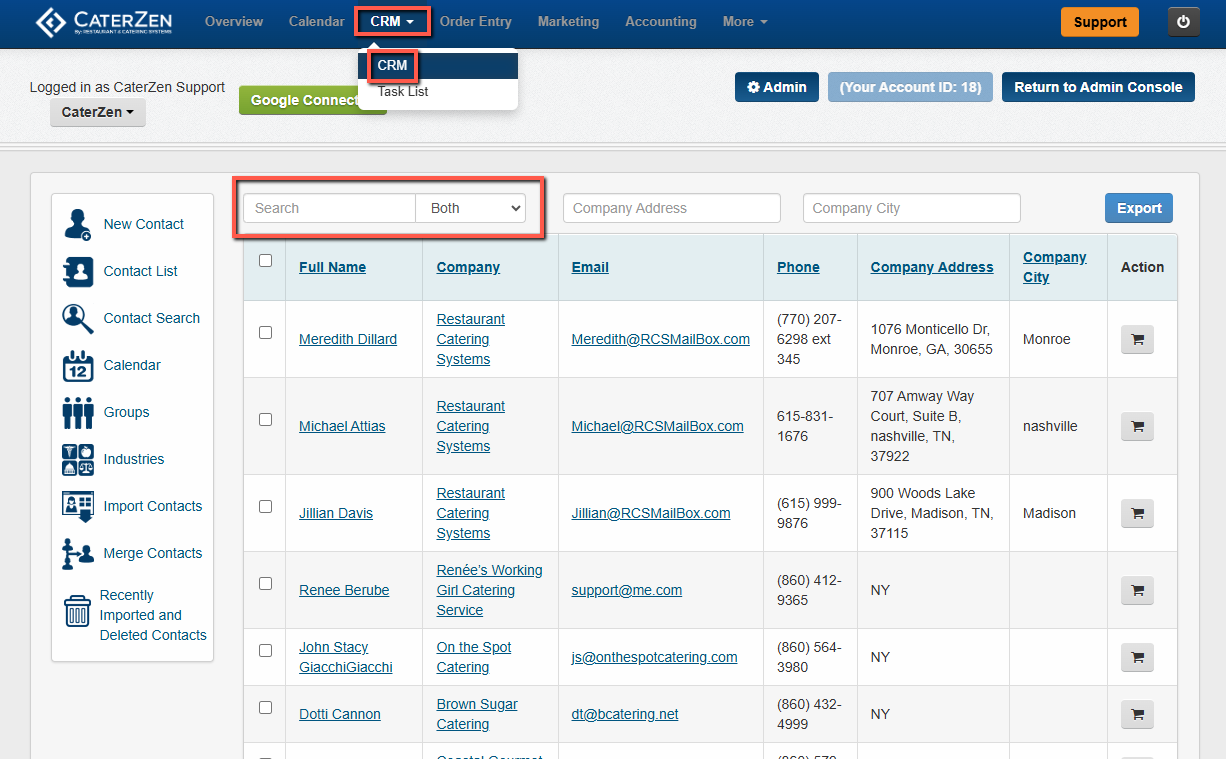
Task: Click the CaterZen logo icon
Action: tap(51, 21)
